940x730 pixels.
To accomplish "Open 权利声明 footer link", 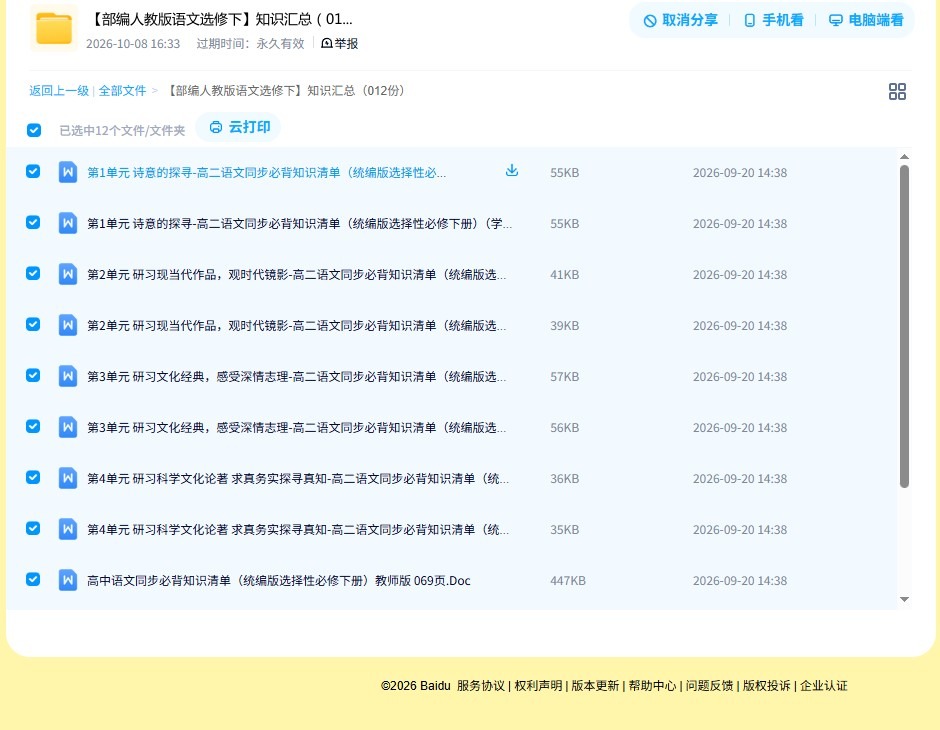I will 538,685.
